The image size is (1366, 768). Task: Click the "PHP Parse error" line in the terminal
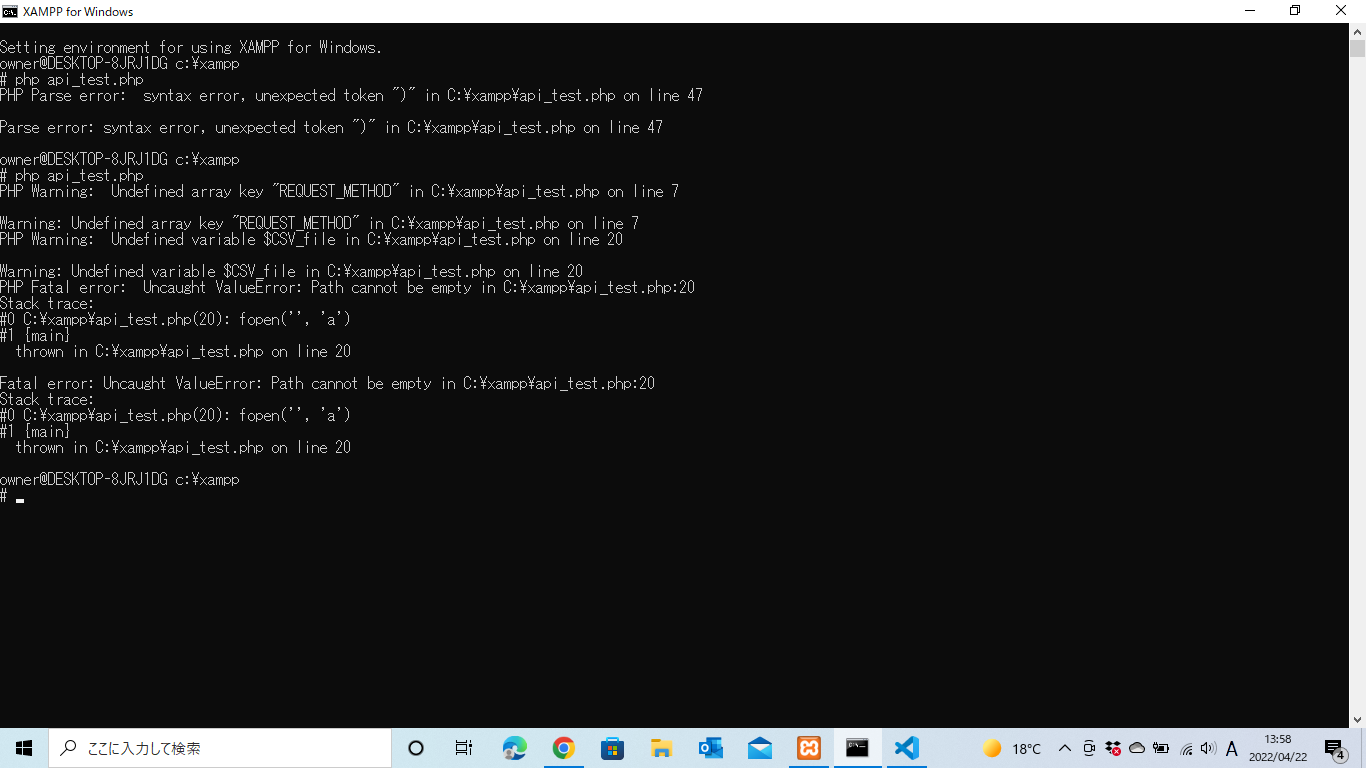pyautogui.click(x=351, y=95)
